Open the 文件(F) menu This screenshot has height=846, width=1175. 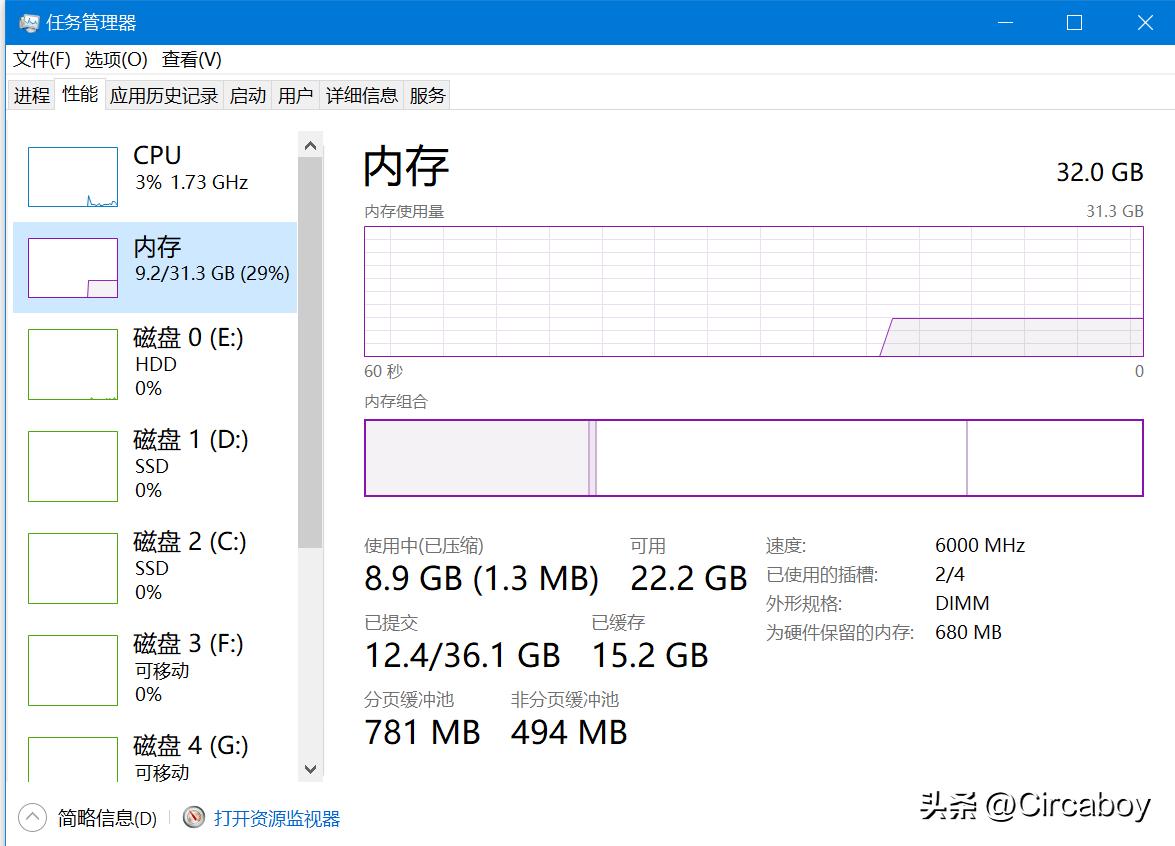pyautogui.click(x=40, y=59)
